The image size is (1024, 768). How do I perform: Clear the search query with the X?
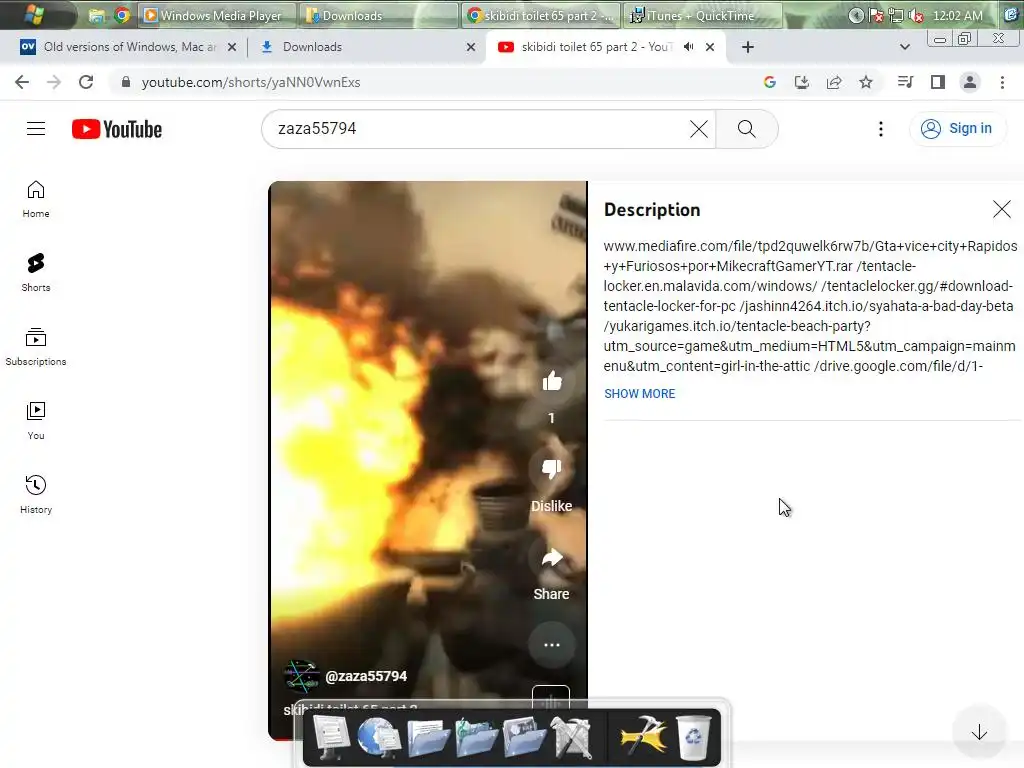(699, 129)
